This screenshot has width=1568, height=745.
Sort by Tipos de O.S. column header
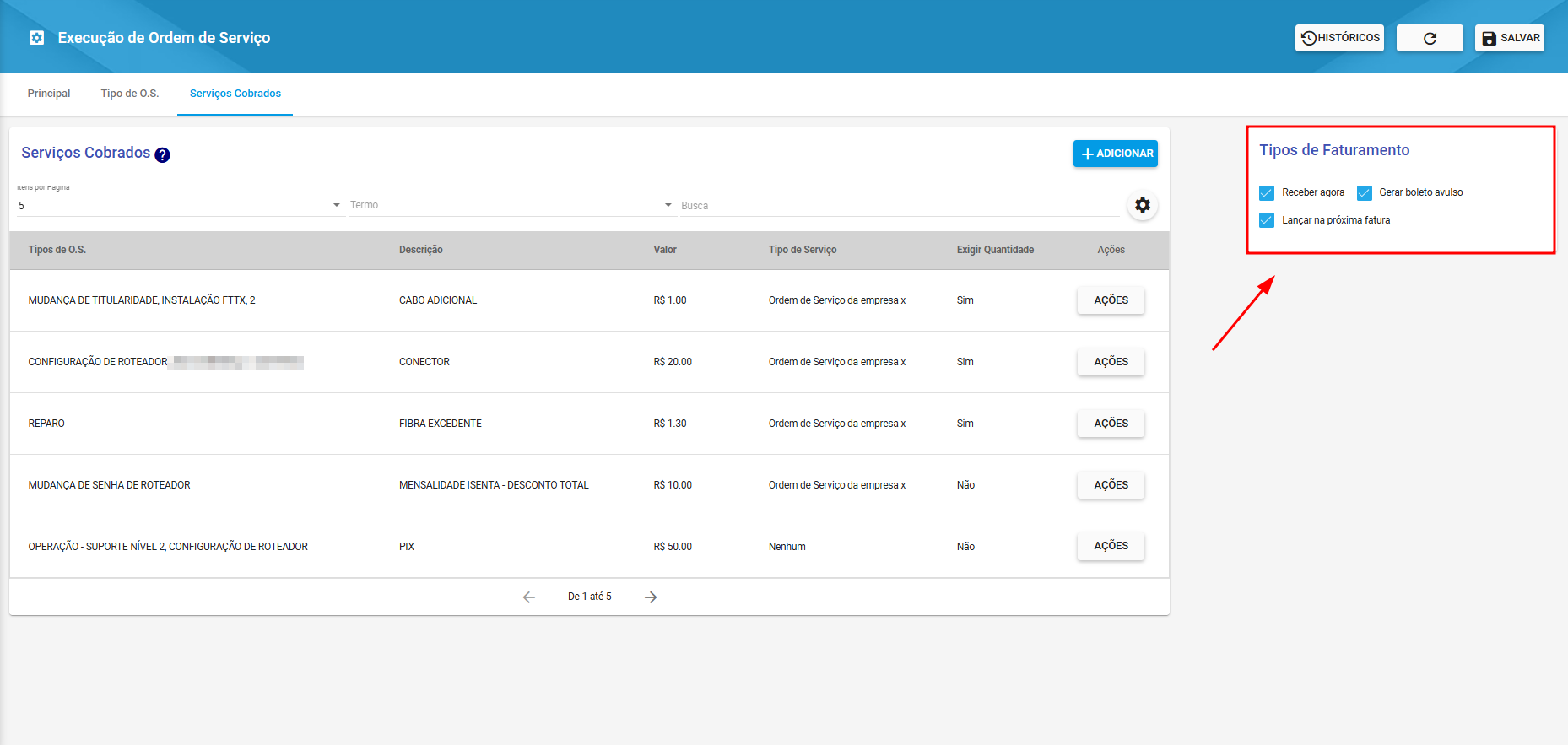point(57,250)
